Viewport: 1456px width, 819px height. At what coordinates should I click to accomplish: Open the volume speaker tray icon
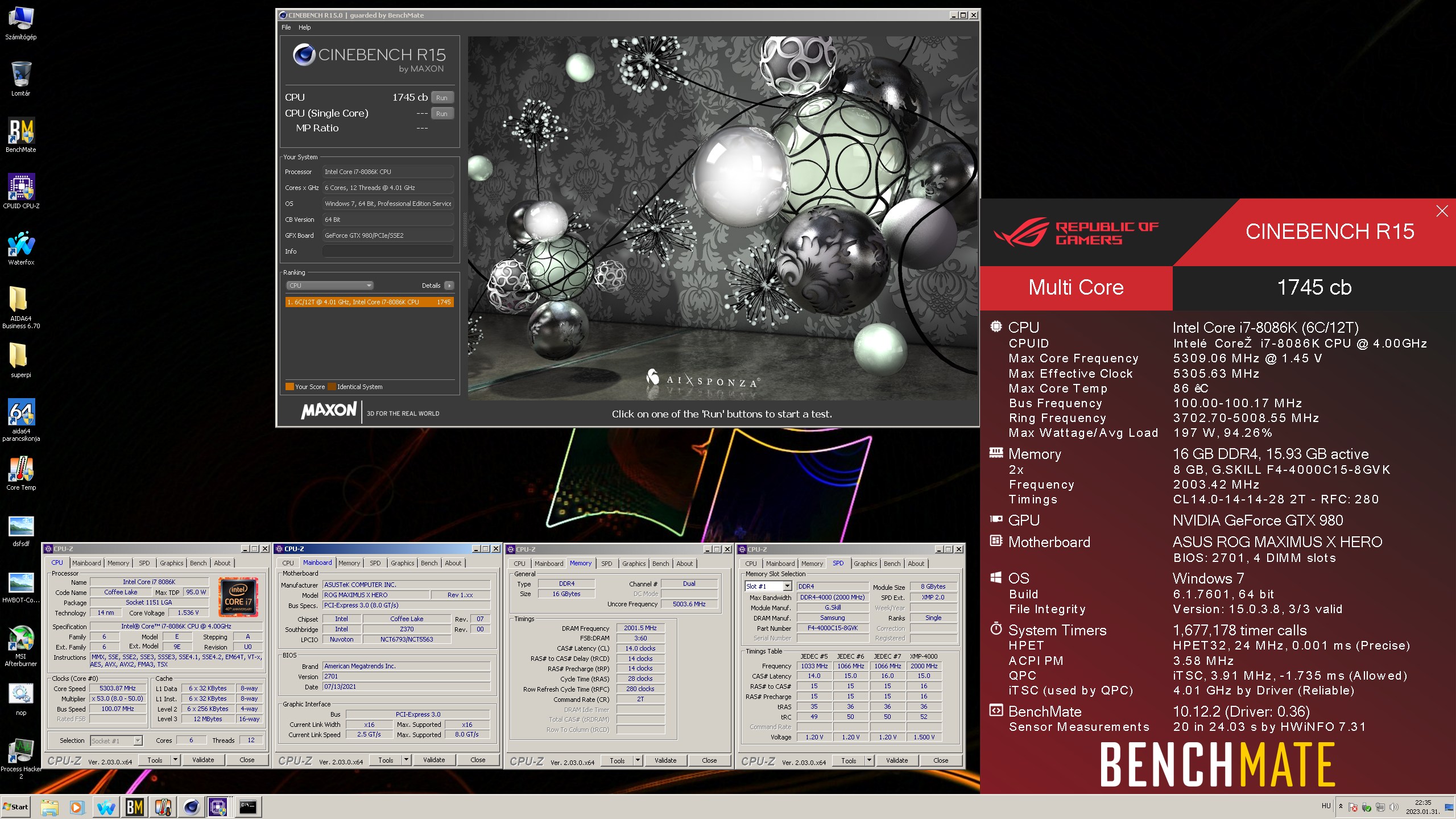click(x=1393, y=807)
